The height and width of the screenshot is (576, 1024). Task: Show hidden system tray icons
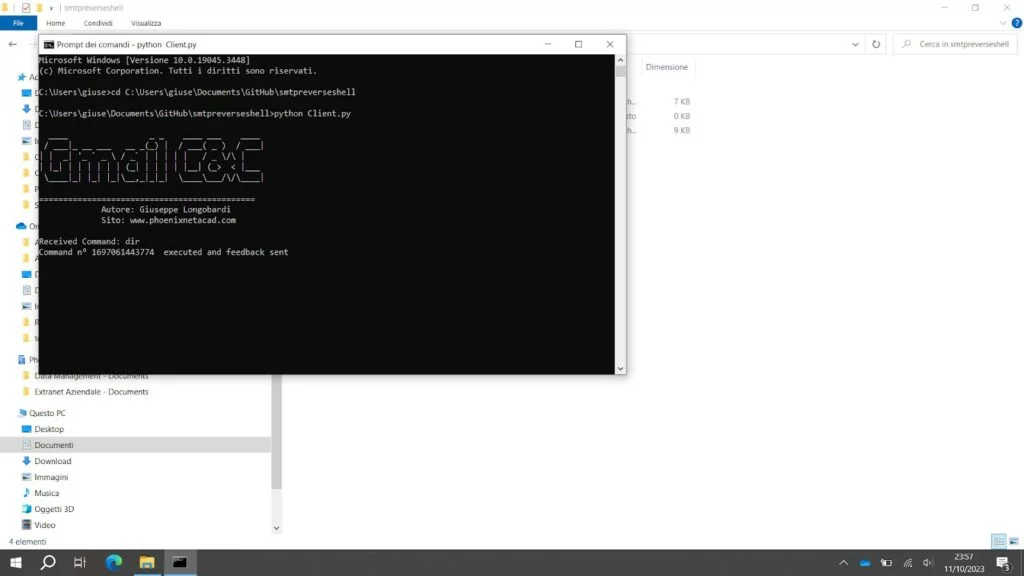[843, 563]
